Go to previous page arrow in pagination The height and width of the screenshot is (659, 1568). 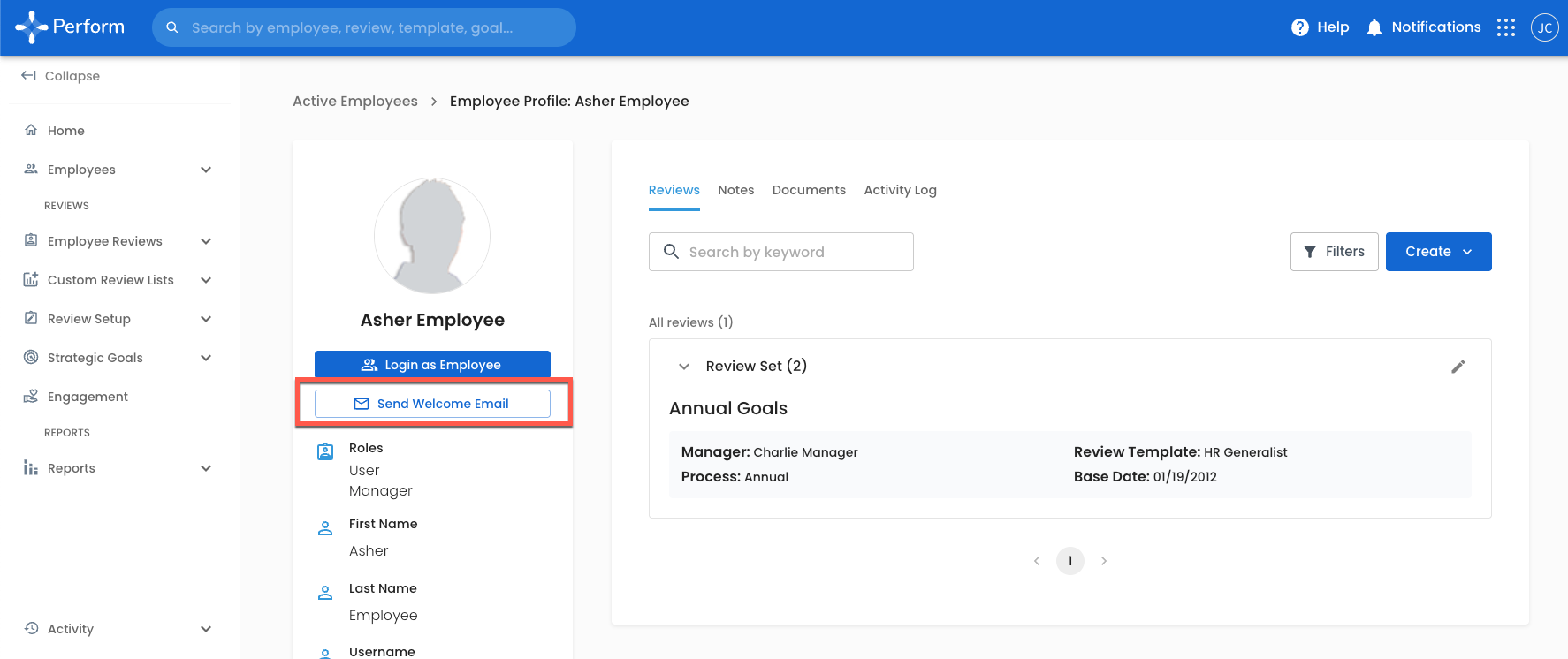(1037, 561)
